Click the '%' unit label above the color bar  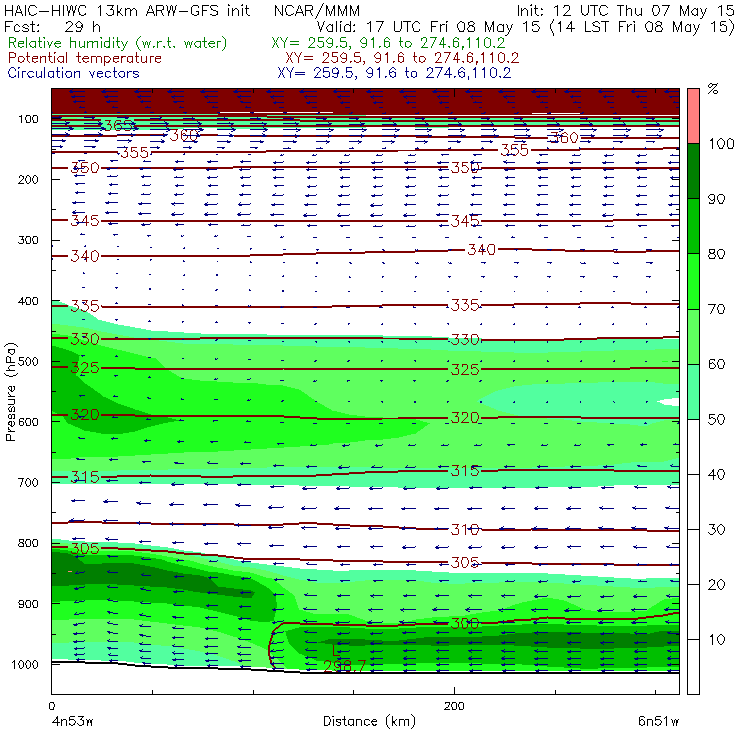(x=713, y=89)
